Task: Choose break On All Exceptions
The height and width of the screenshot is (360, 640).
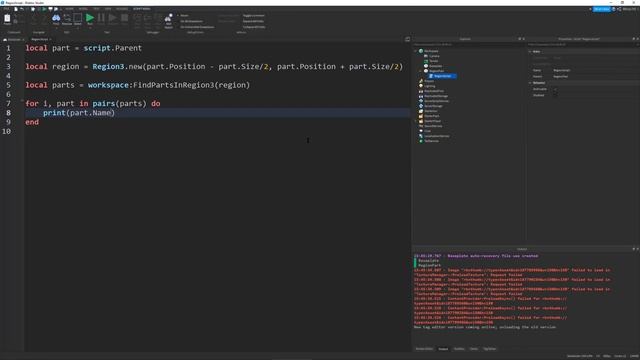Action: coord(191,21)
